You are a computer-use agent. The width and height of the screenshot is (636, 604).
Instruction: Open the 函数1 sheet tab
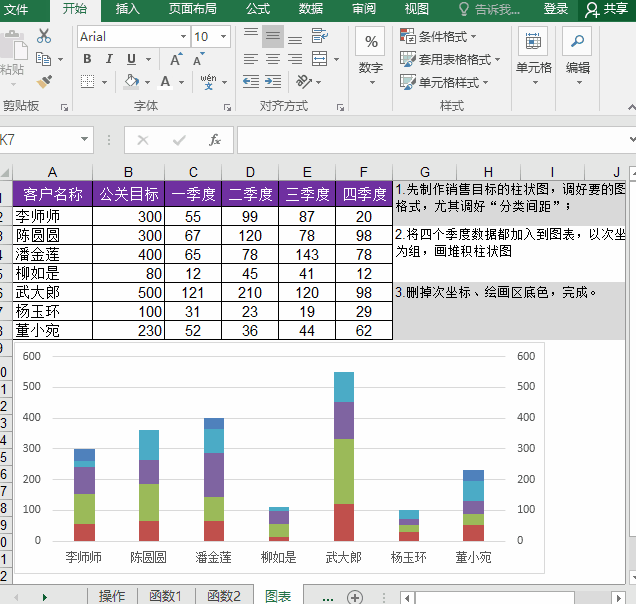165,596
